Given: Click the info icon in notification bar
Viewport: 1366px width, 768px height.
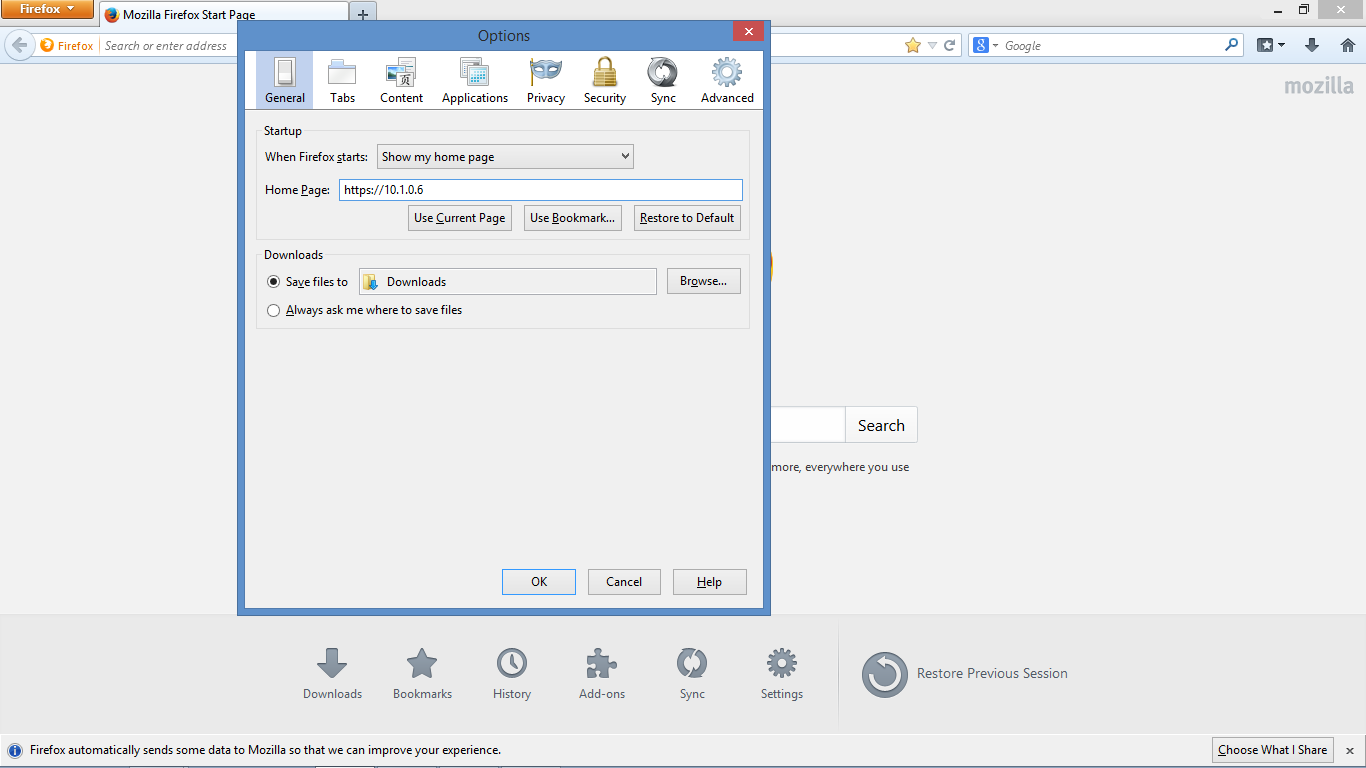Looking at the screenshot, I should (15, 750).
